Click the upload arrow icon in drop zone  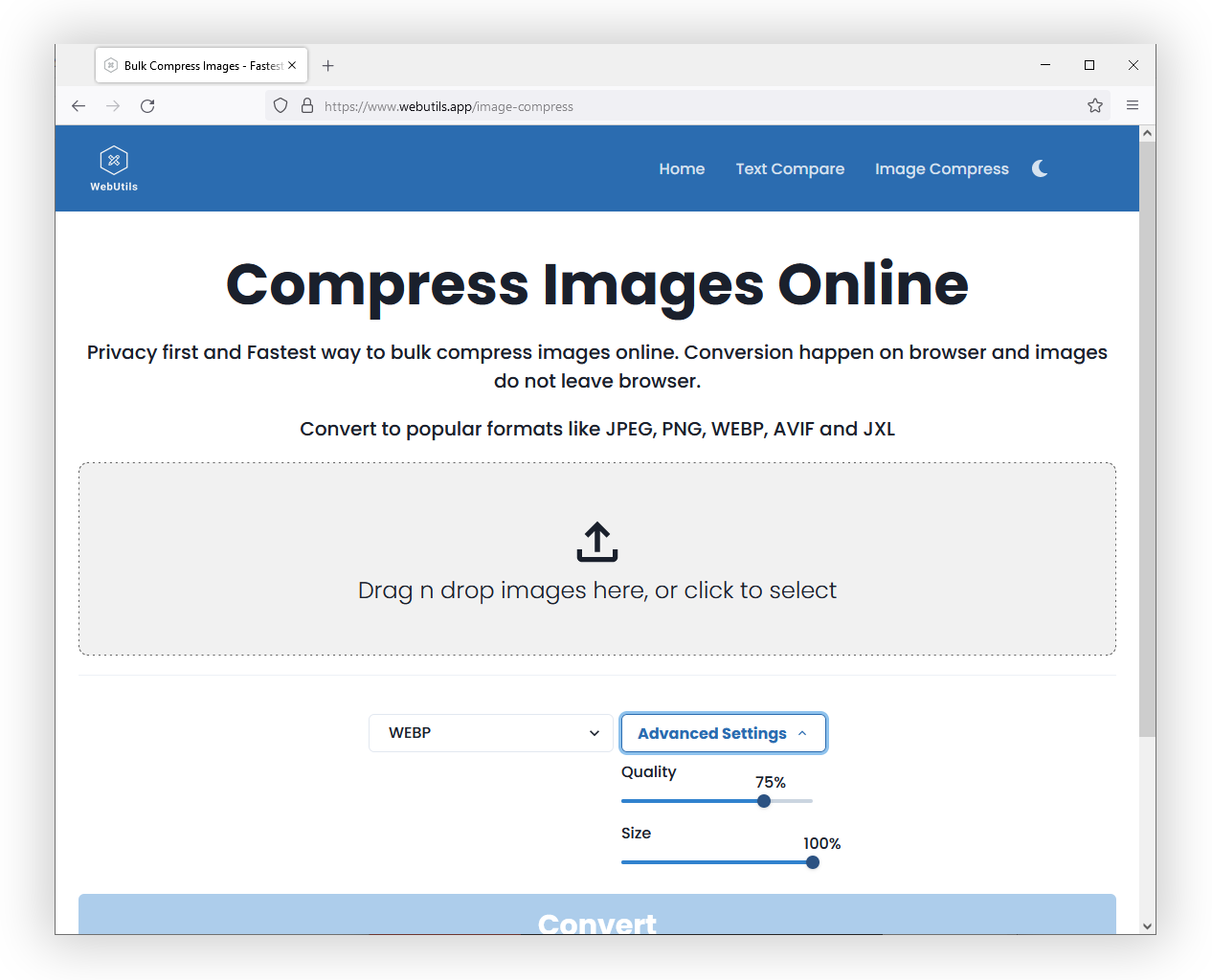click(596, 542)
